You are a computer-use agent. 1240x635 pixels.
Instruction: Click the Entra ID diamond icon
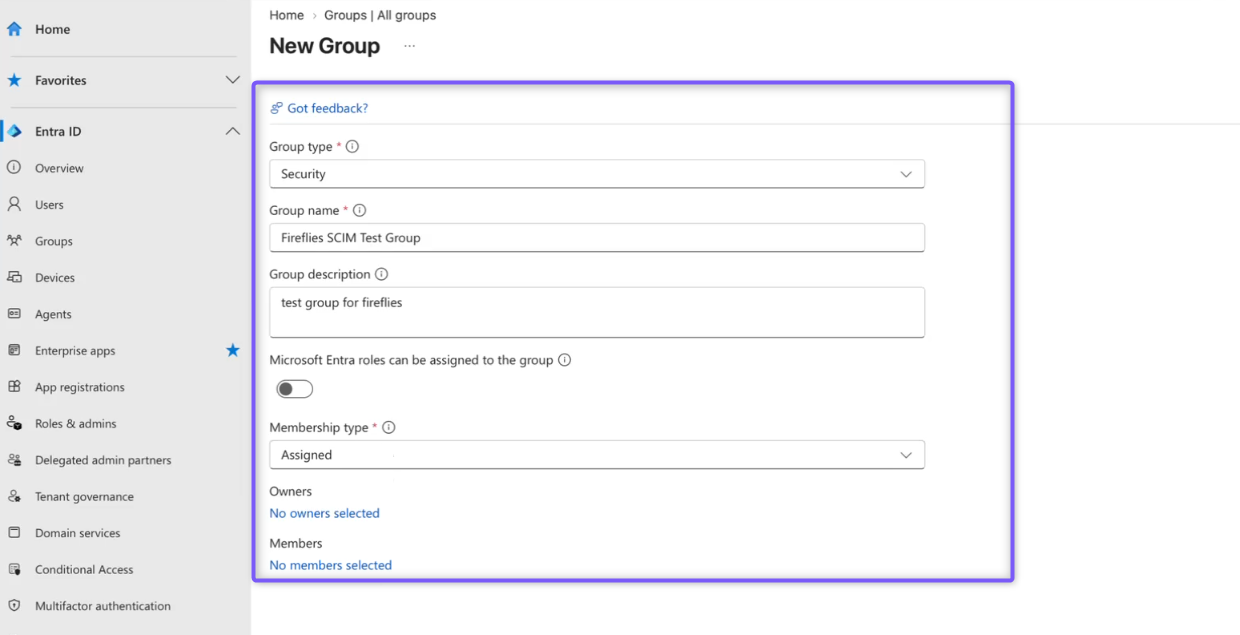coord(14,131)
